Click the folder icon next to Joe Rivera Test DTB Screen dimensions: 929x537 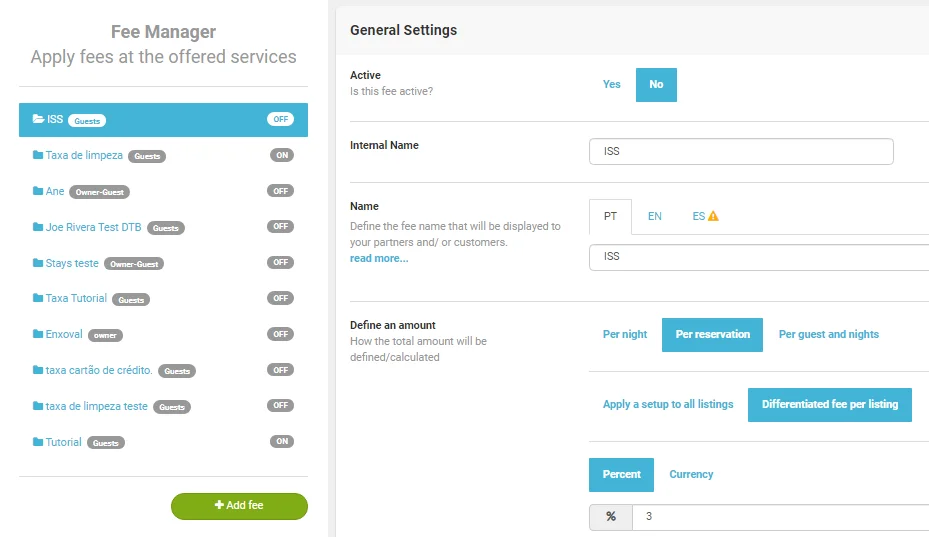point(38,227)
